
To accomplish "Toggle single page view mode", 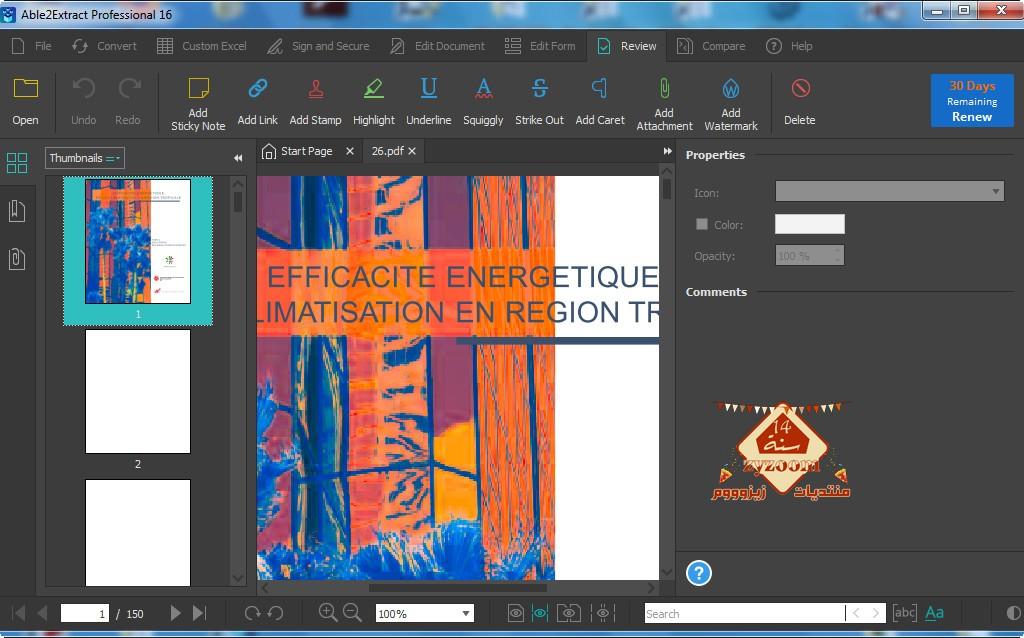I will [516, 613].
